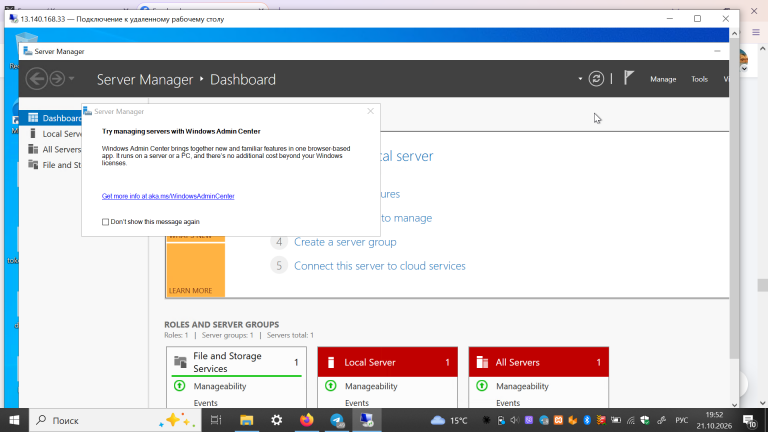
Task: Open navigation history dropdown beside forward arrow
Action: coord(72,78)
